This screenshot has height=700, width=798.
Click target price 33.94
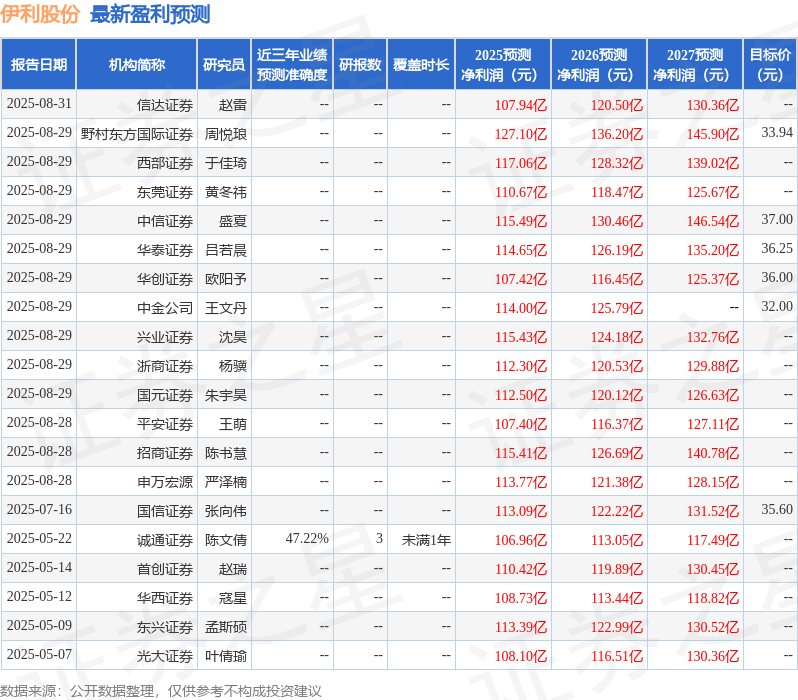(x=777, y=133)
